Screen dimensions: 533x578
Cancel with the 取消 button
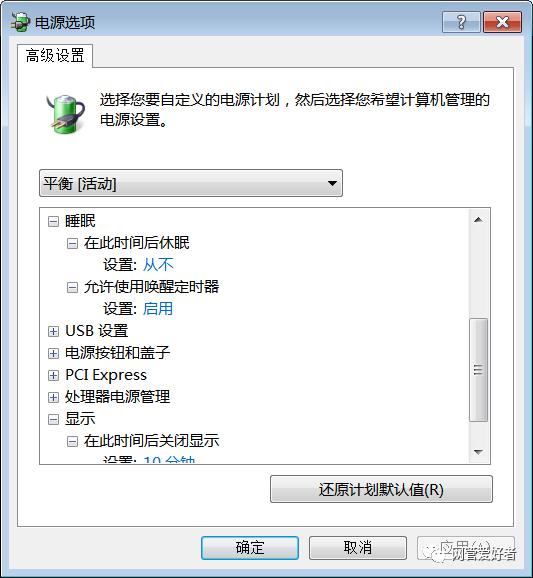point(358,548)
